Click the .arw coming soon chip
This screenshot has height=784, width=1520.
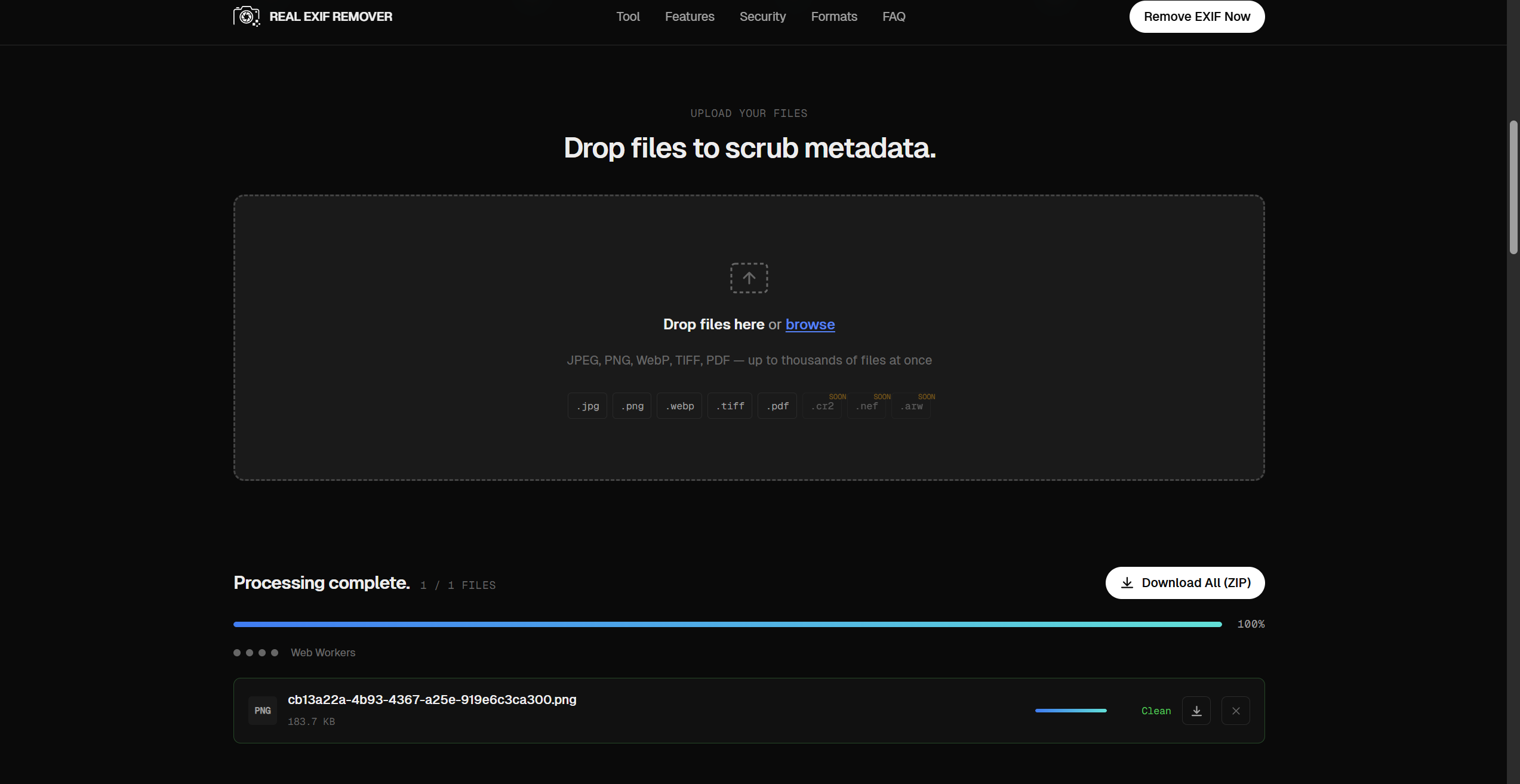911,406
